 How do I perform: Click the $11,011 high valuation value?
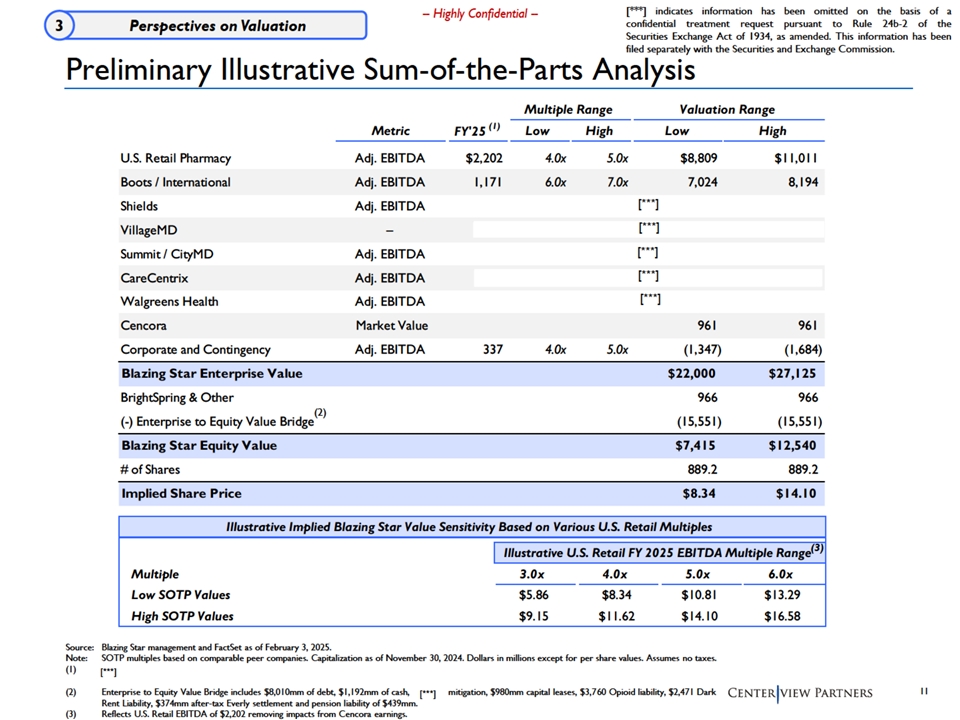[796, 158]
